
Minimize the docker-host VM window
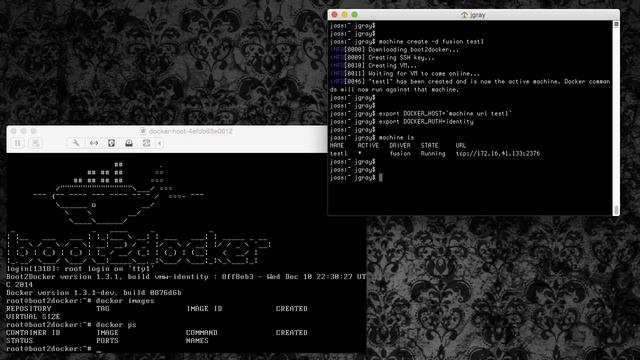(23, 131)
